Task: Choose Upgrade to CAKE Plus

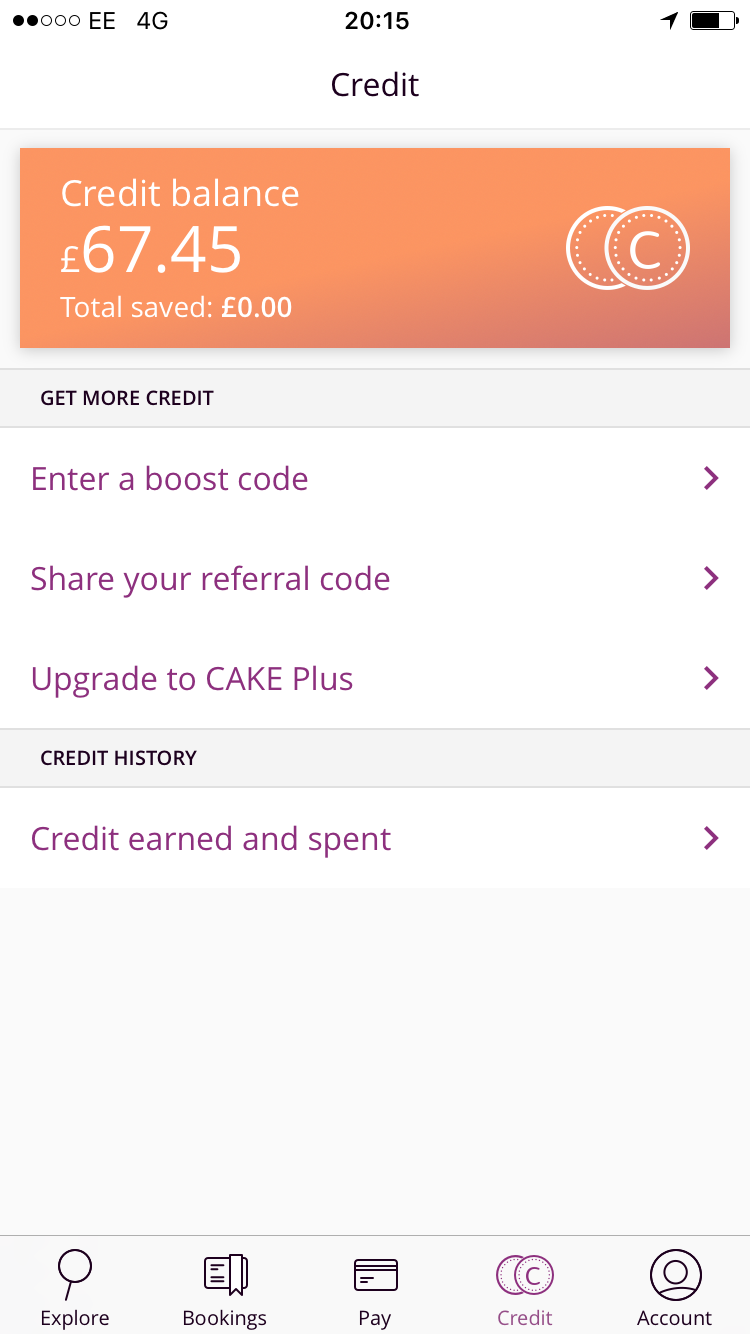Action: click(x=192, y=679)
